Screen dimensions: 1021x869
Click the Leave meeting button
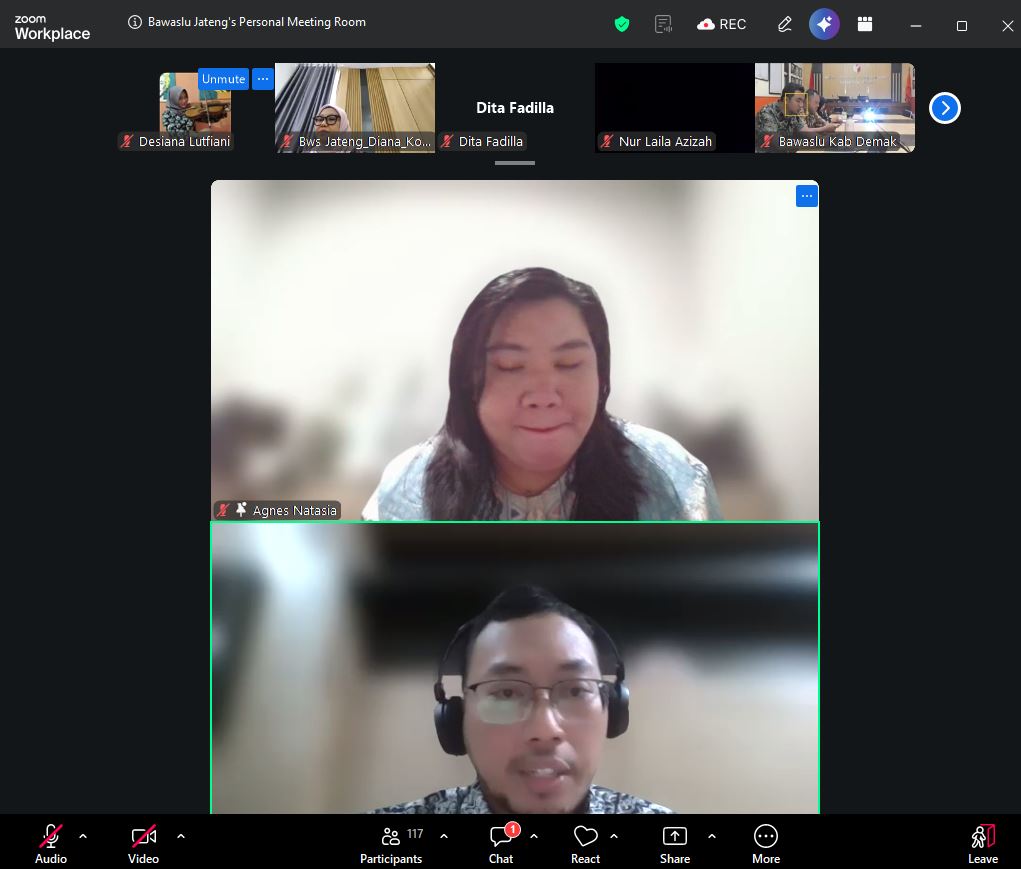[x=983, y=844]
